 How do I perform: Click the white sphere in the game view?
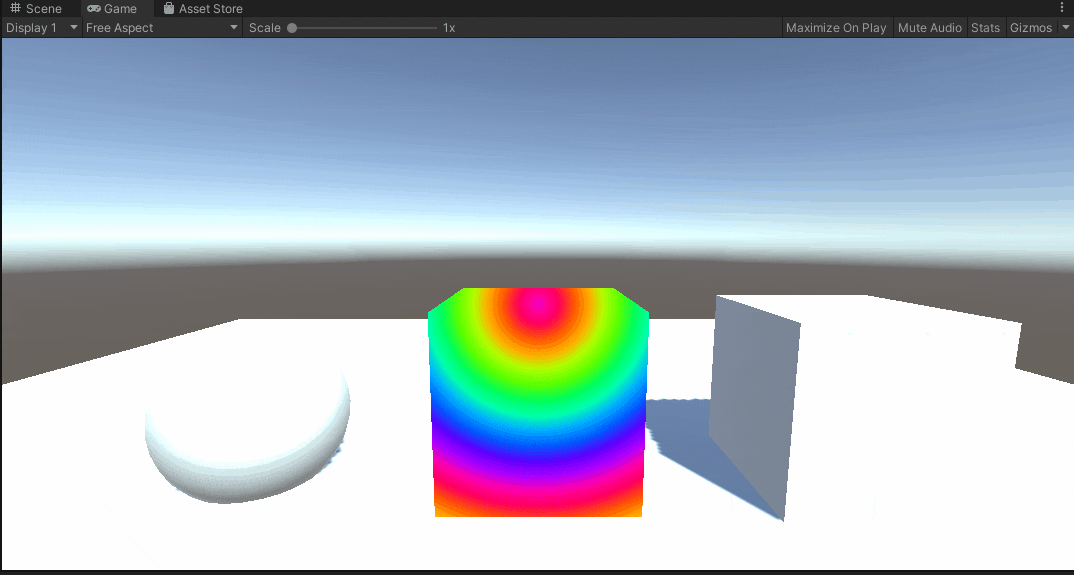(247, 430)
